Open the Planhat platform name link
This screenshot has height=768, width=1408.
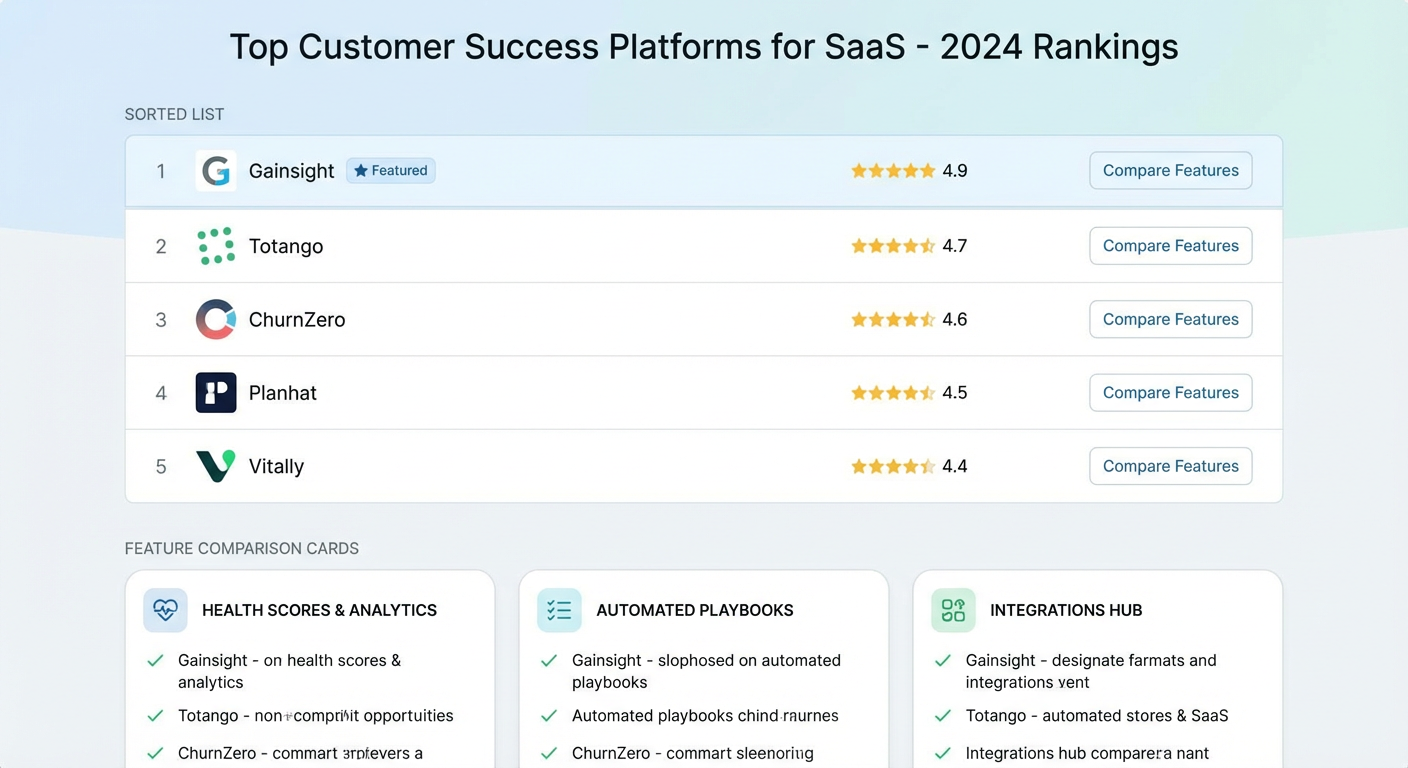283,393
